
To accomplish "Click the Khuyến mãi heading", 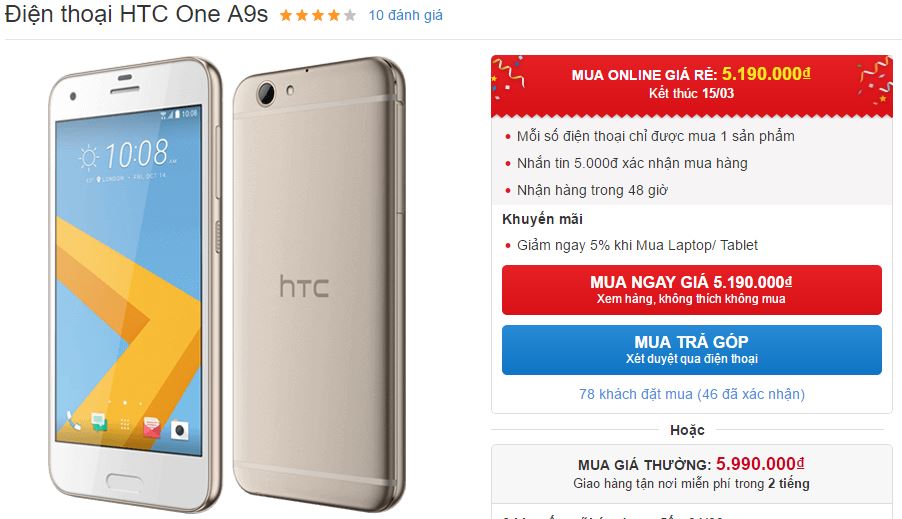I will coord(542,219).
